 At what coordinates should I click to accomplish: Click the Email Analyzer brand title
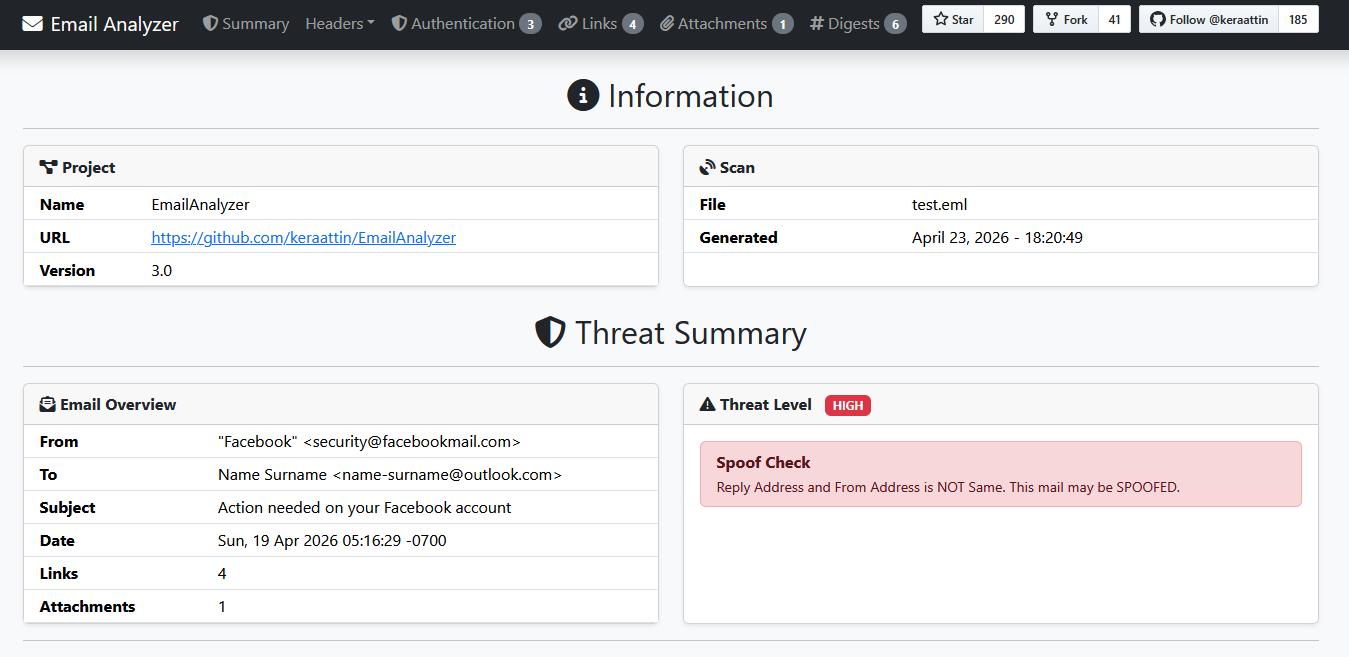tap(114, 24)
